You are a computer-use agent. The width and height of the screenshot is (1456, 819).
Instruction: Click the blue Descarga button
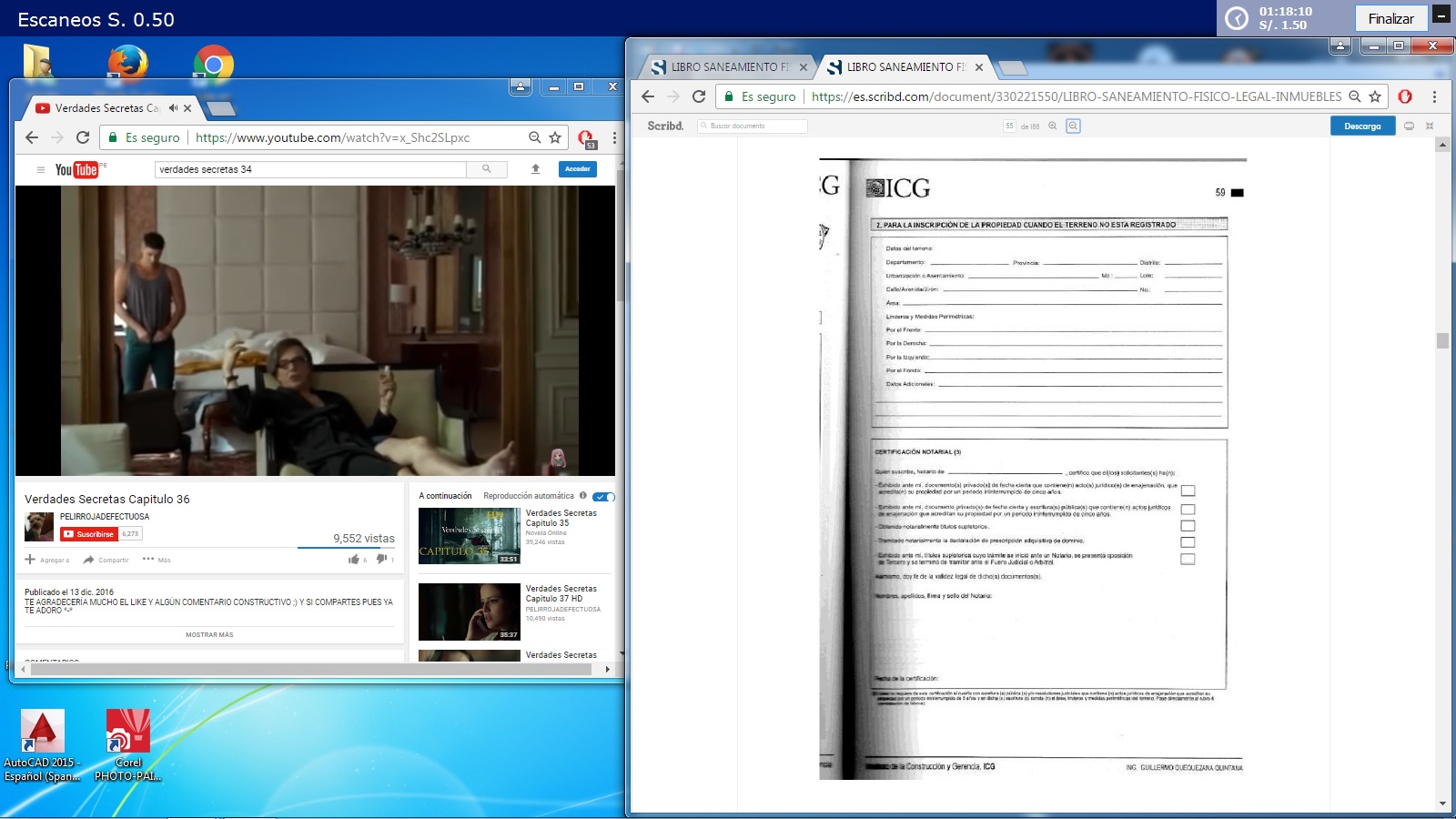(1362, 126)
